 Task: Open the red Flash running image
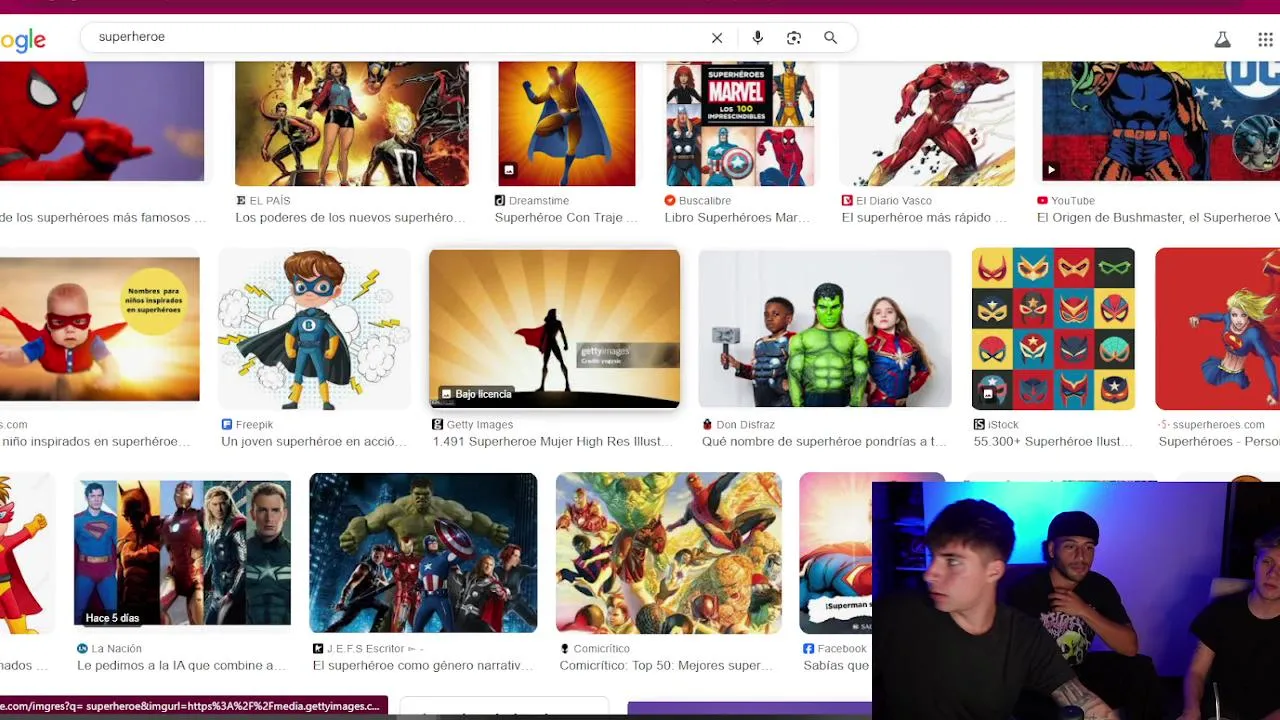927,123
